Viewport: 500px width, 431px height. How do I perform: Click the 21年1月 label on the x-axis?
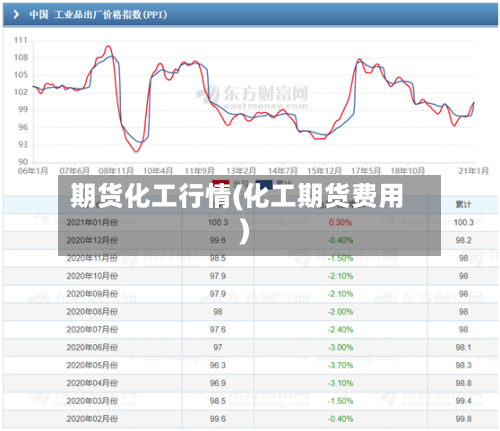[x=473, y=171]
